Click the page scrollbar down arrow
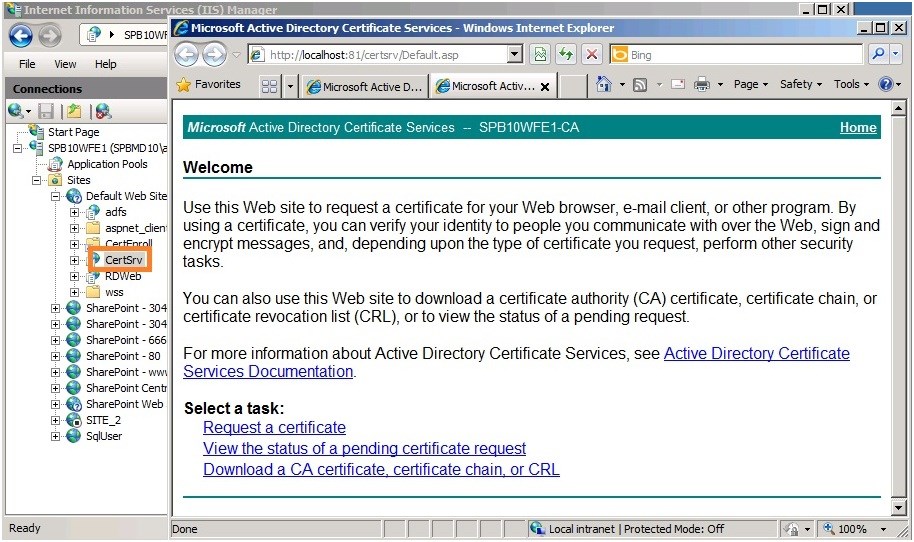The width and height of the screenshot is (914, 542). pyautogui.click(x=898, y=508)
